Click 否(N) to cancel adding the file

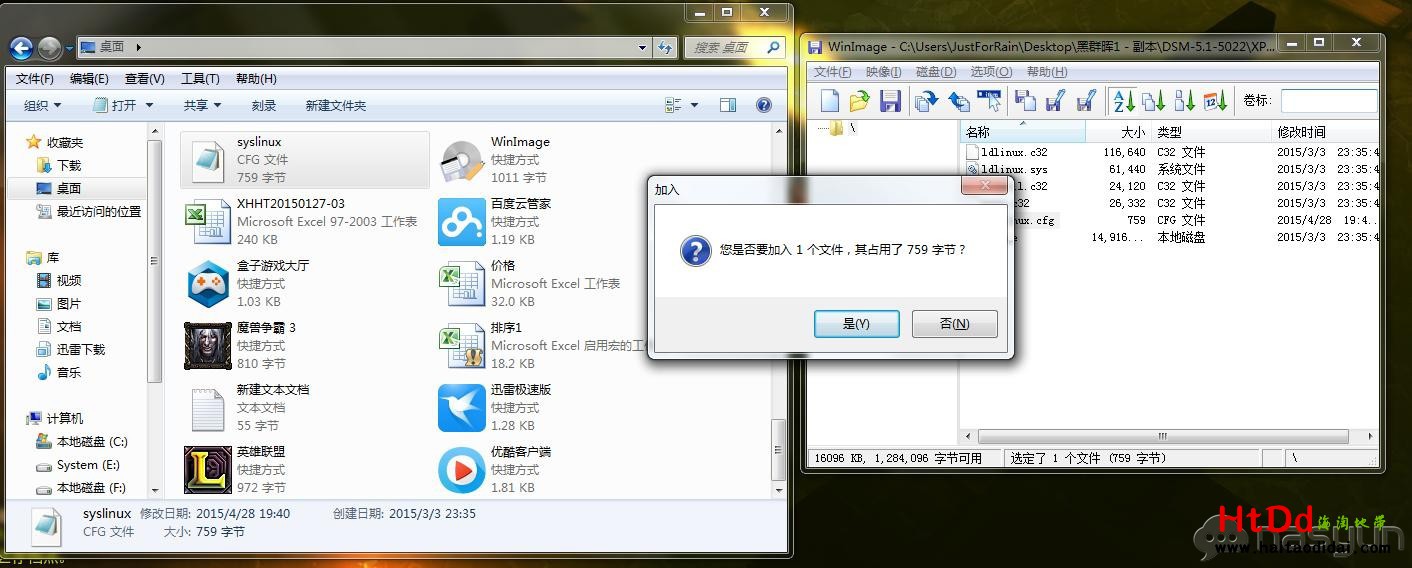954,324
